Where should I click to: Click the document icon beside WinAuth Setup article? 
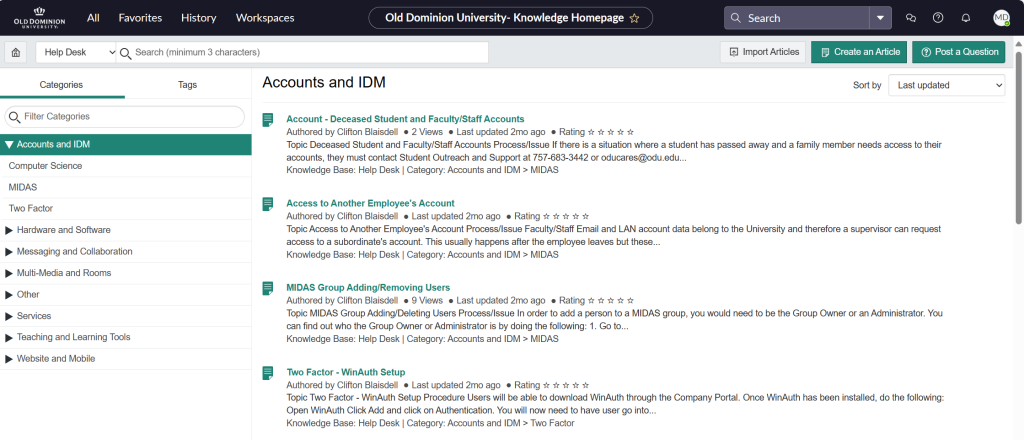pos(268,373)
